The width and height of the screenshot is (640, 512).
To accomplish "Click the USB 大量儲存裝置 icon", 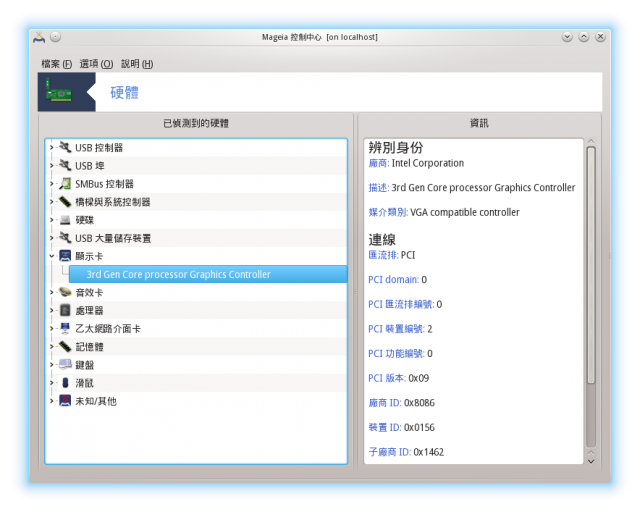I will [65, 238].
